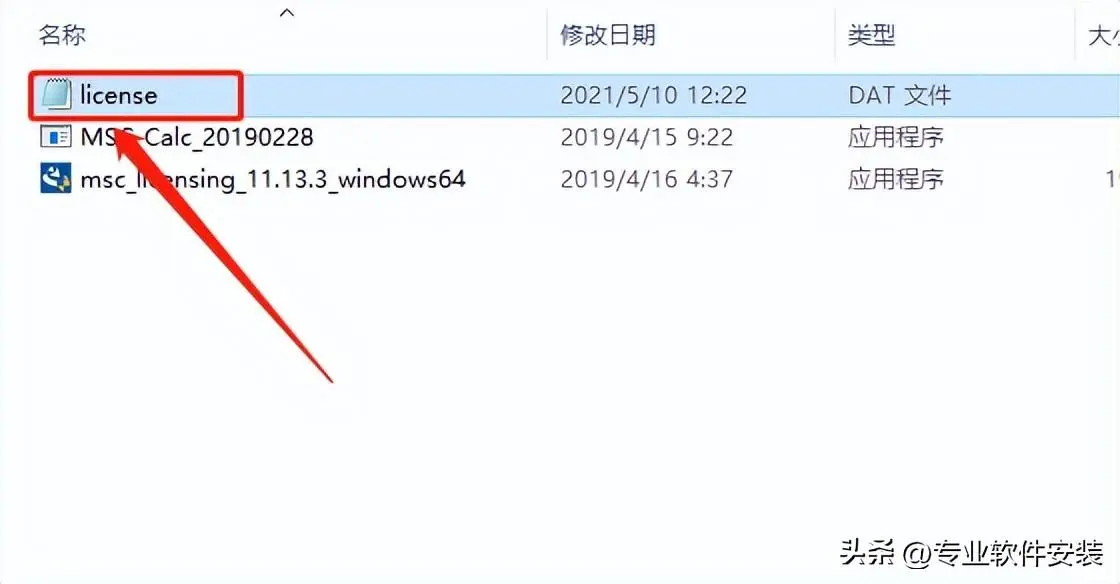Click the MSC_Calc_20190228 application icon
The image size is (1120, 584).
(56, 136)
